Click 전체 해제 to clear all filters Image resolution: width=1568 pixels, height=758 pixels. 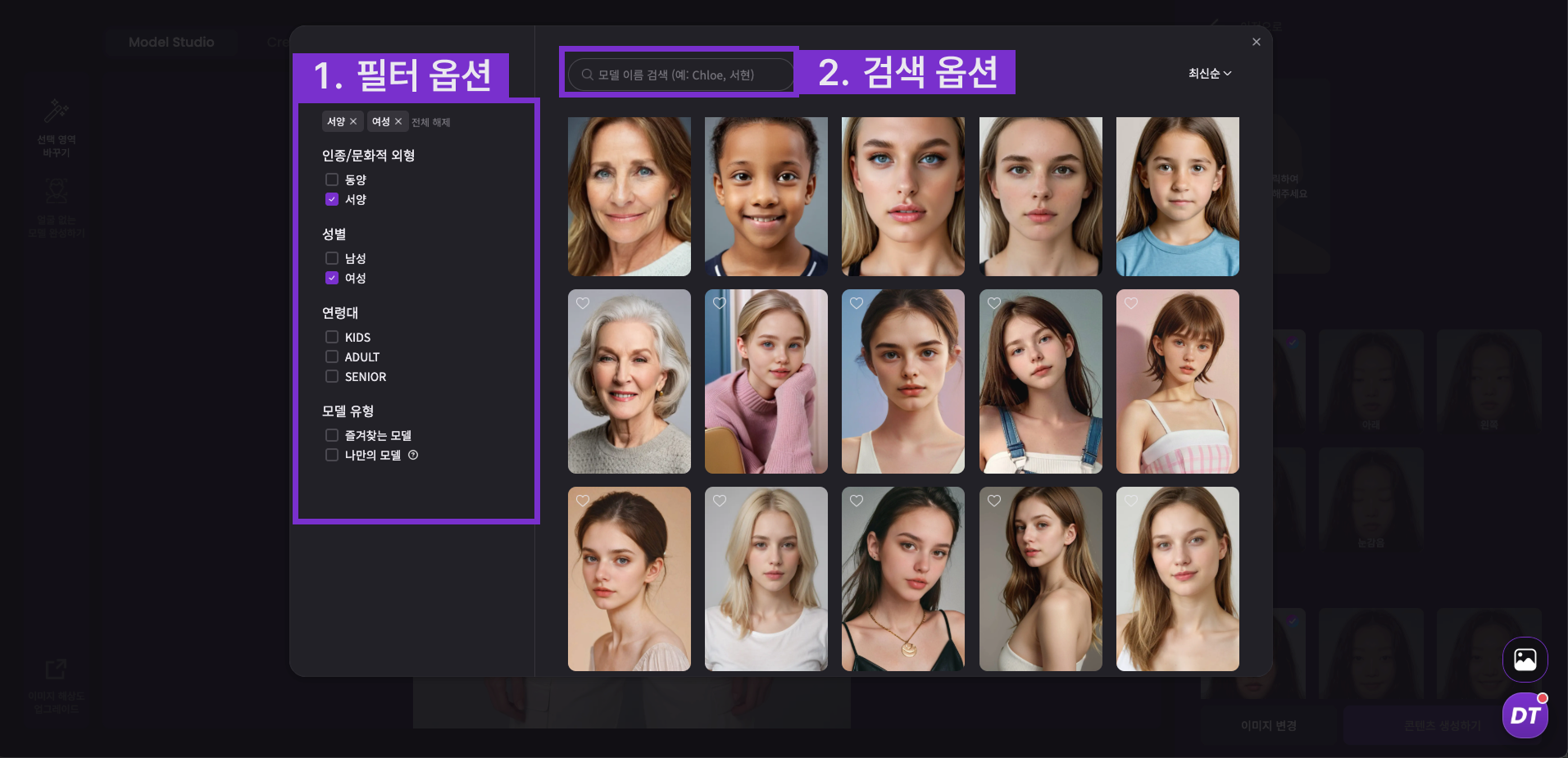pyautogui.click(x=431, y=122)
